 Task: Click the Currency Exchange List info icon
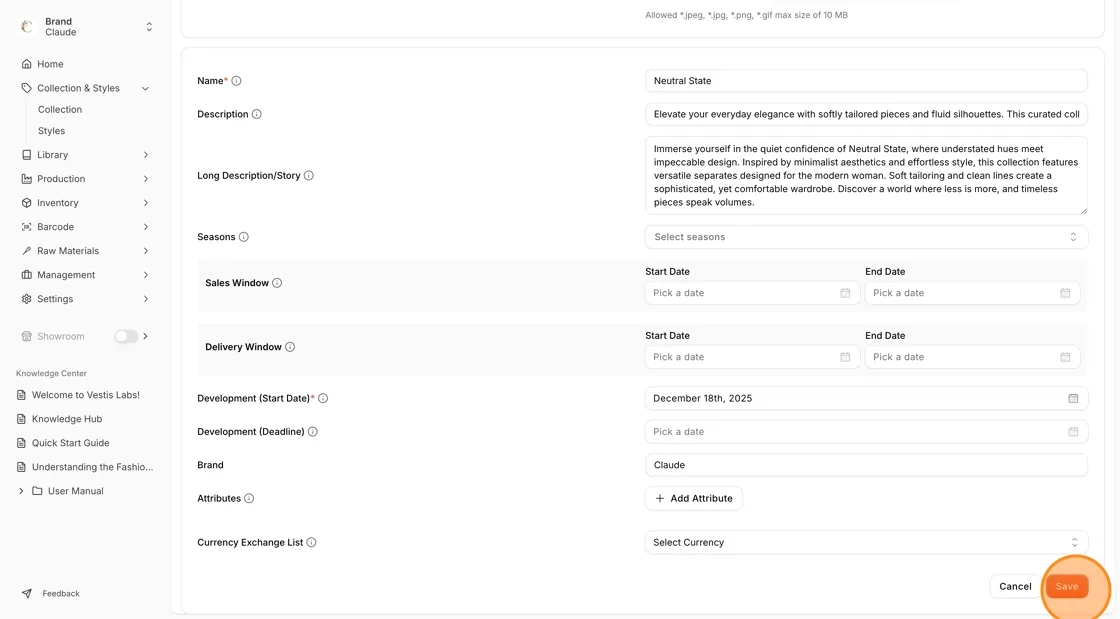311,543
